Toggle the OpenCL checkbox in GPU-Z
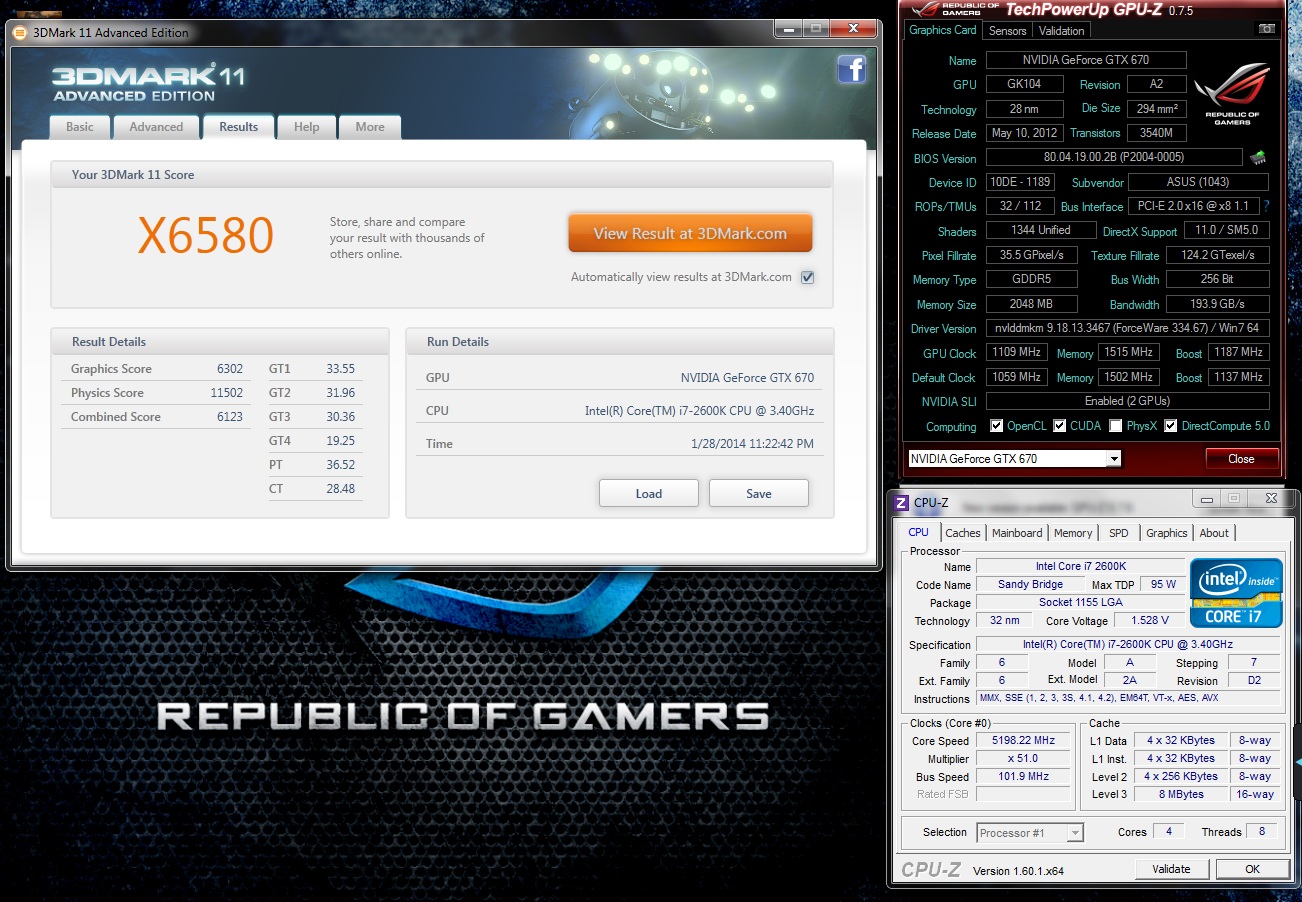The image size is (1302, 902). click(x=996, y=426)
